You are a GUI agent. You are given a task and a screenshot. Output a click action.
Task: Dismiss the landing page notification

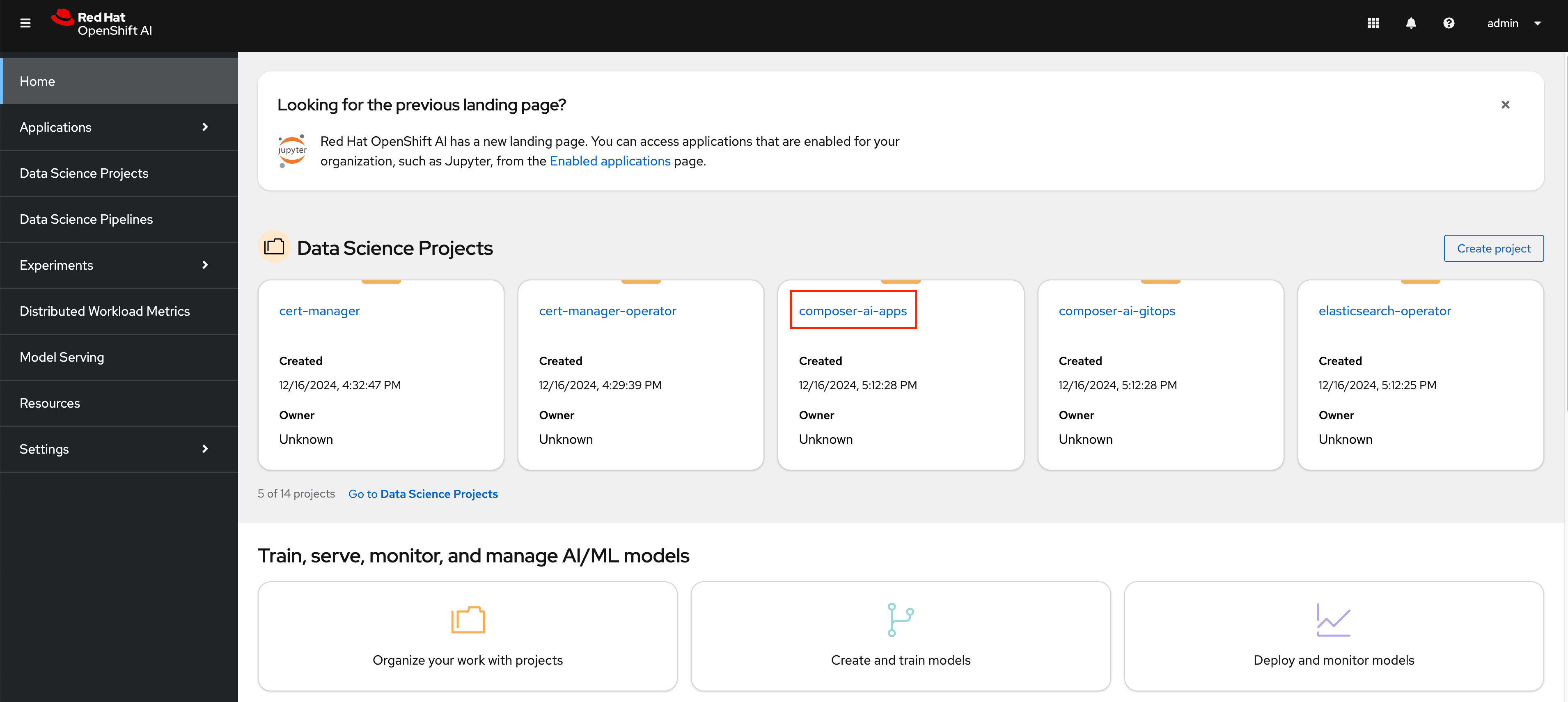point(1506,104)
